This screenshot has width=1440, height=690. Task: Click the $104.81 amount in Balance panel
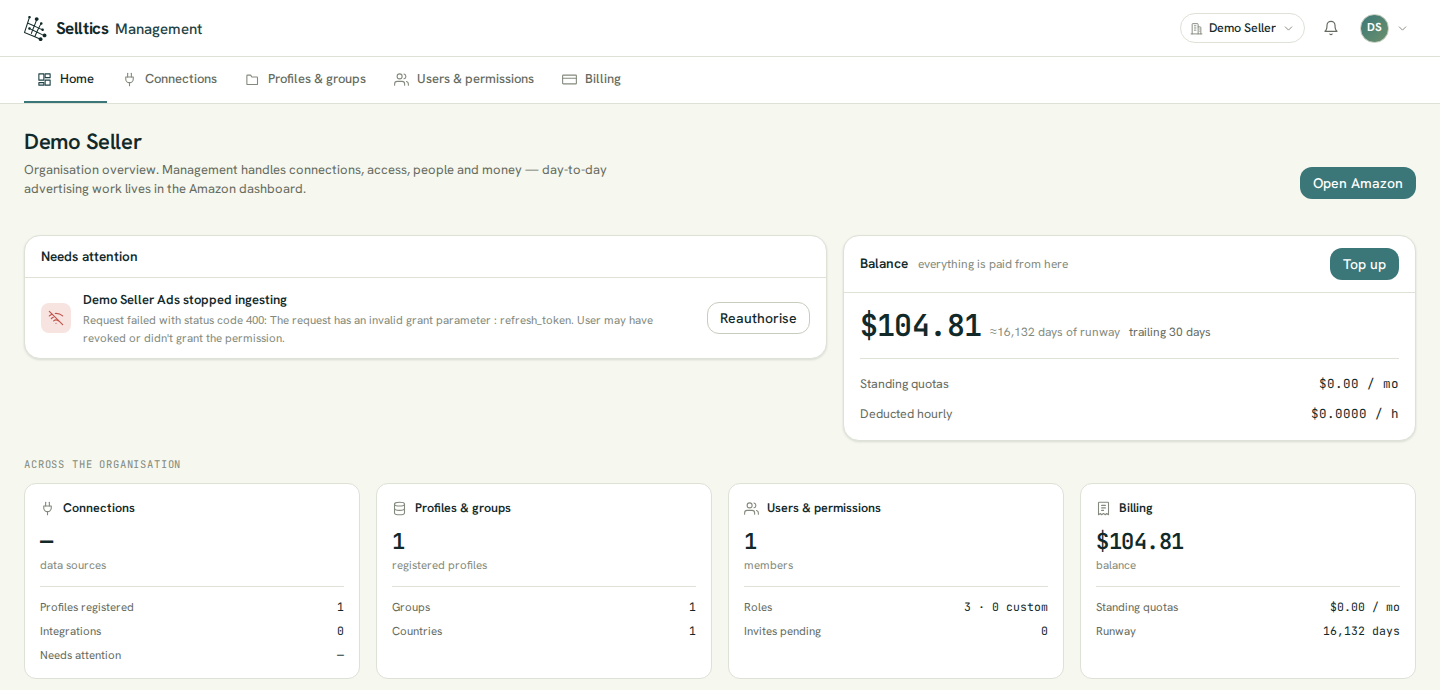tap(920, 326)
